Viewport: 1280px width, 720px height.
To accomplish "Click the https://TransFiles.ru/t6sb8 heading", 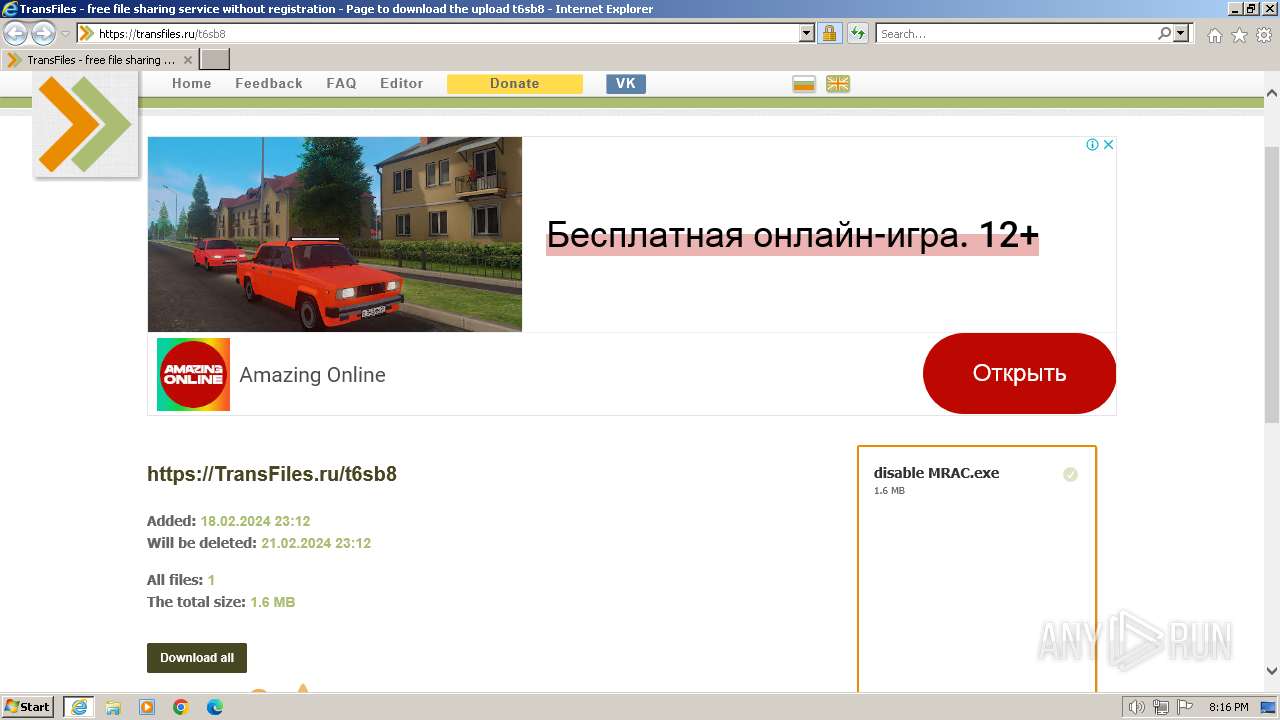I will [272, 474].
